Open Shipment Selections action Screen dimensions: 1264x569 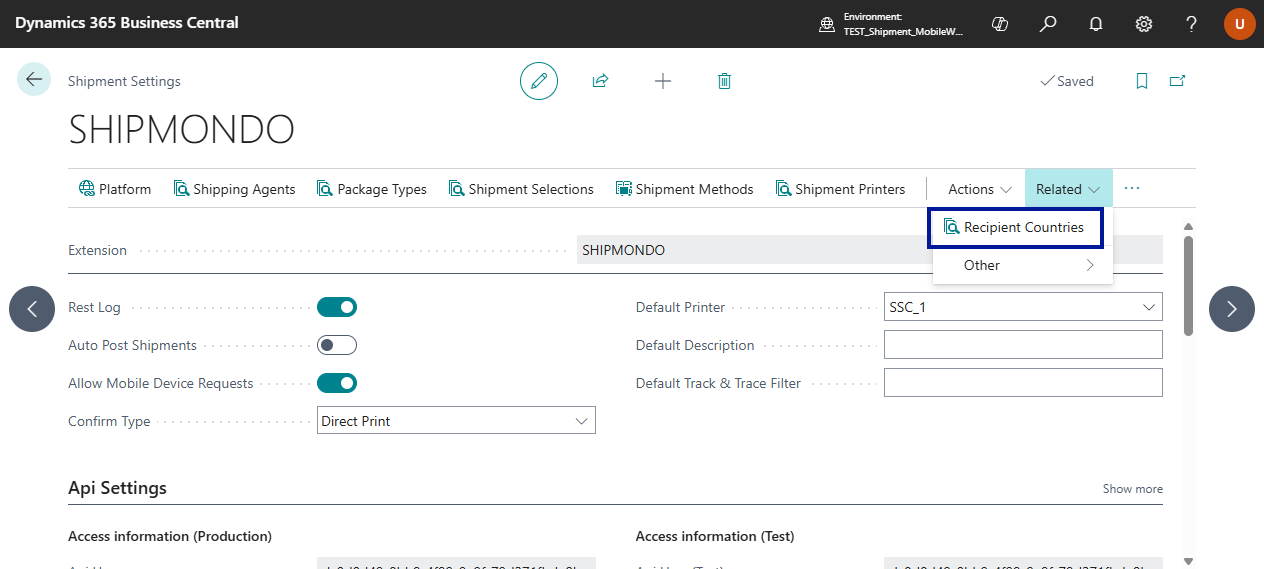(521, 189)
